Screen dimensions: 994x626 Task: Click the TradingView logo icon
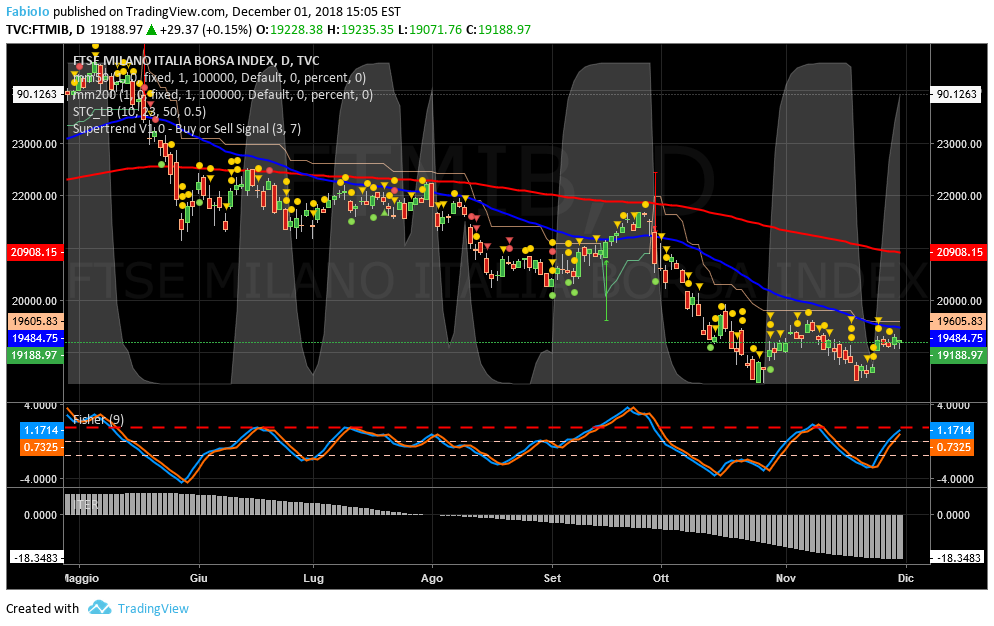pos(99,608)
